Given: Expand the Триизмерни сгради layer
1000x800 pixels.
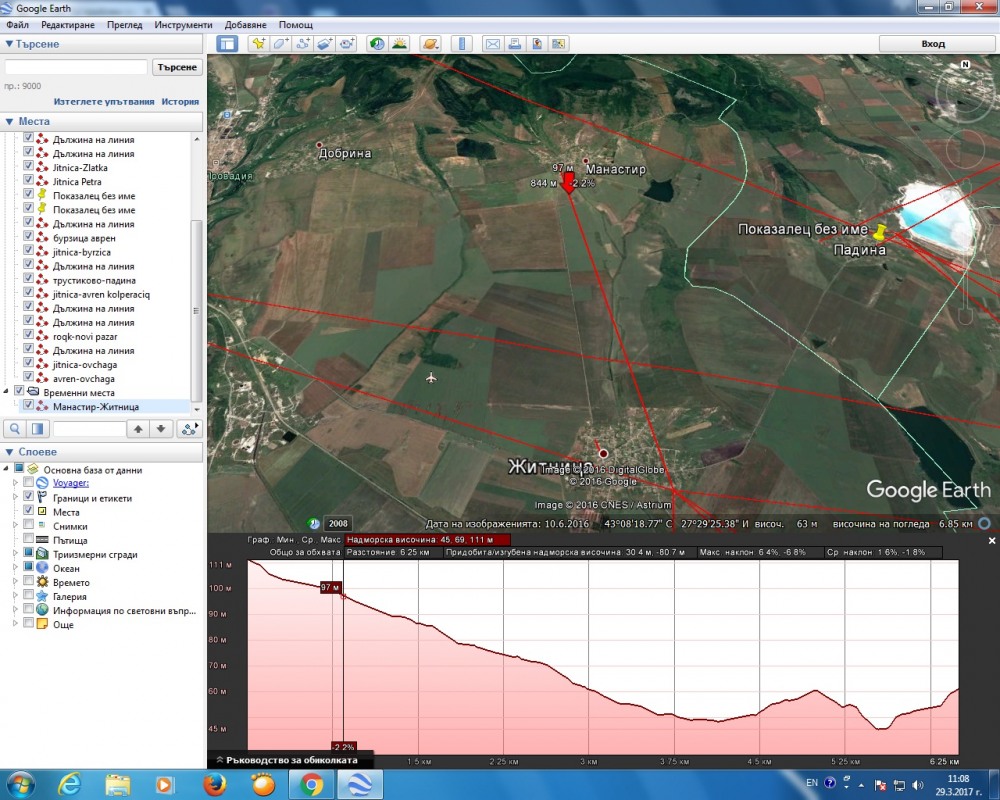Looking at the screenshot, I should click(x=15, y=554).
